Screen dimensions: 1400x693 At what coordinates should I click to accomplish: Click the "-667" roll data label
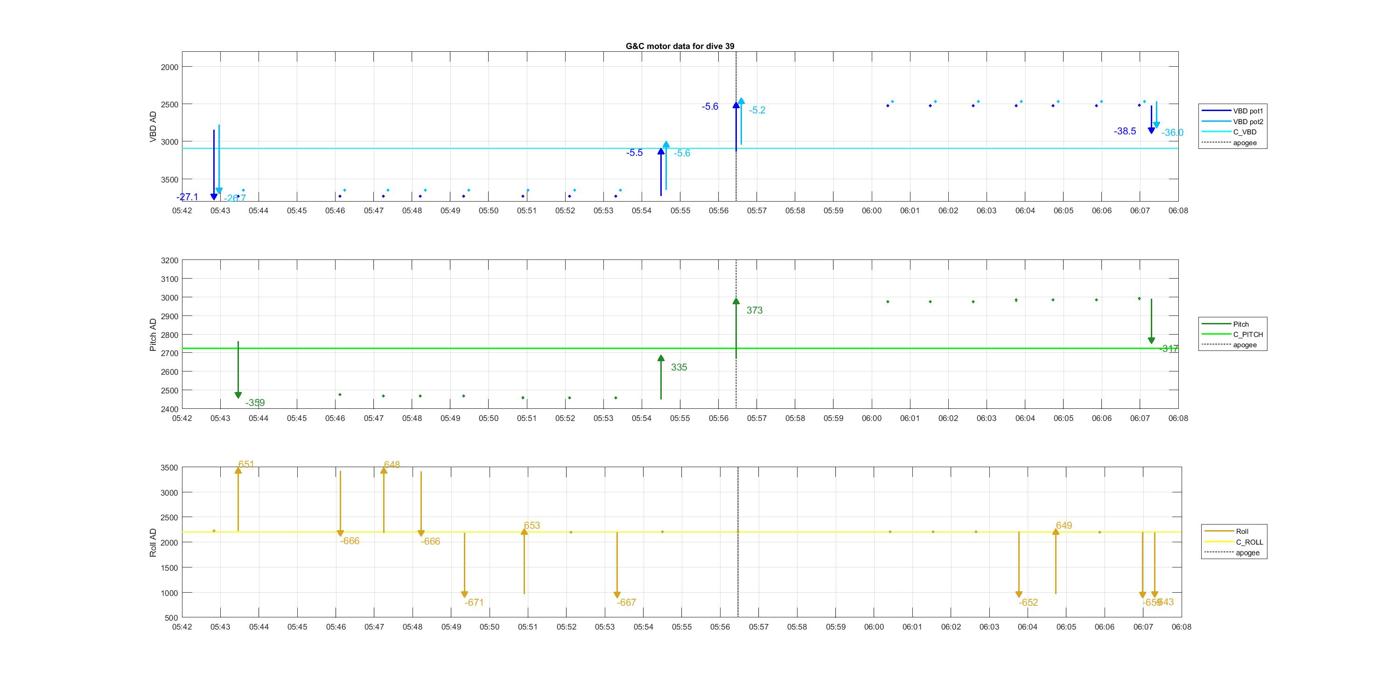(626, 602)
